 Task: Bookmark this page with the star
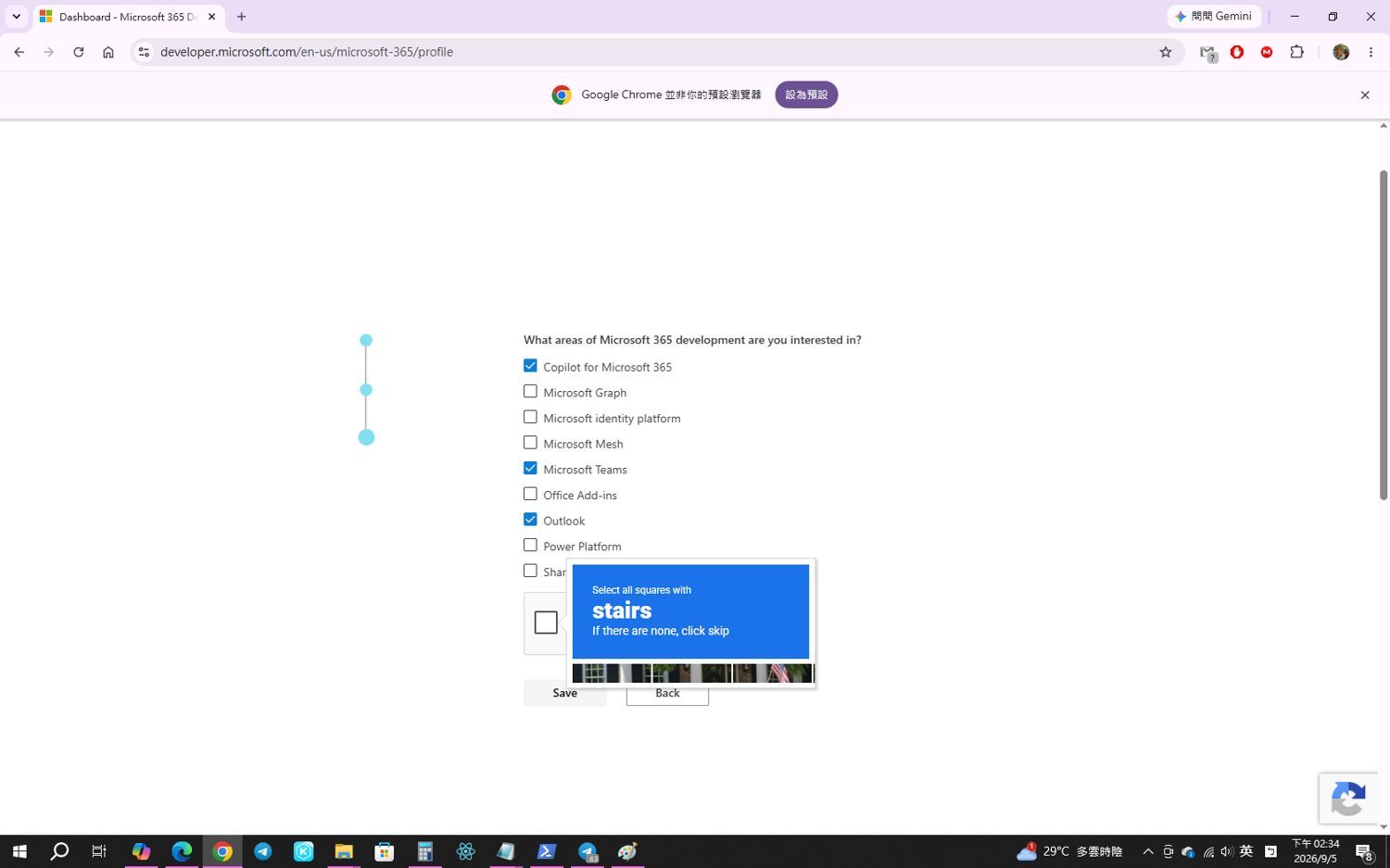point(1166,52)
